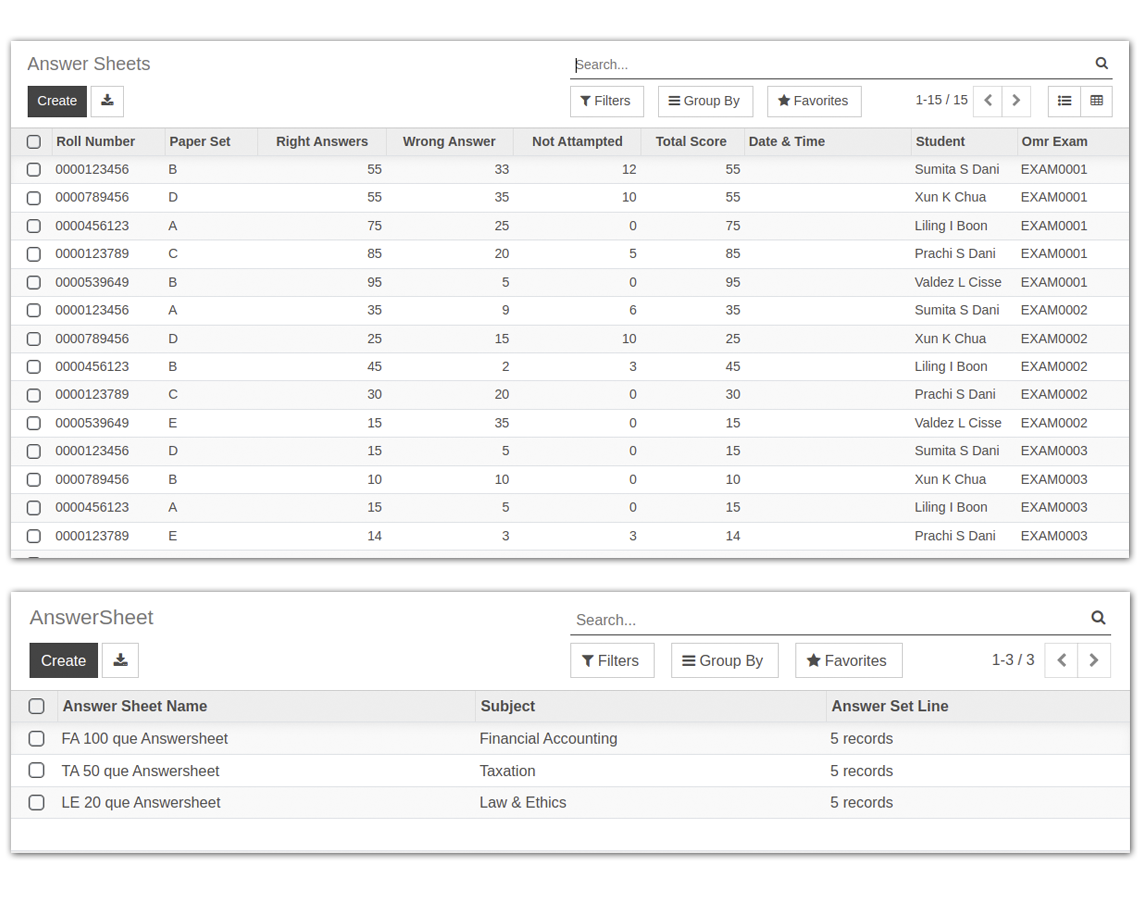Open the Favorites menu in AnswerSheet view

tap(848, 660)
